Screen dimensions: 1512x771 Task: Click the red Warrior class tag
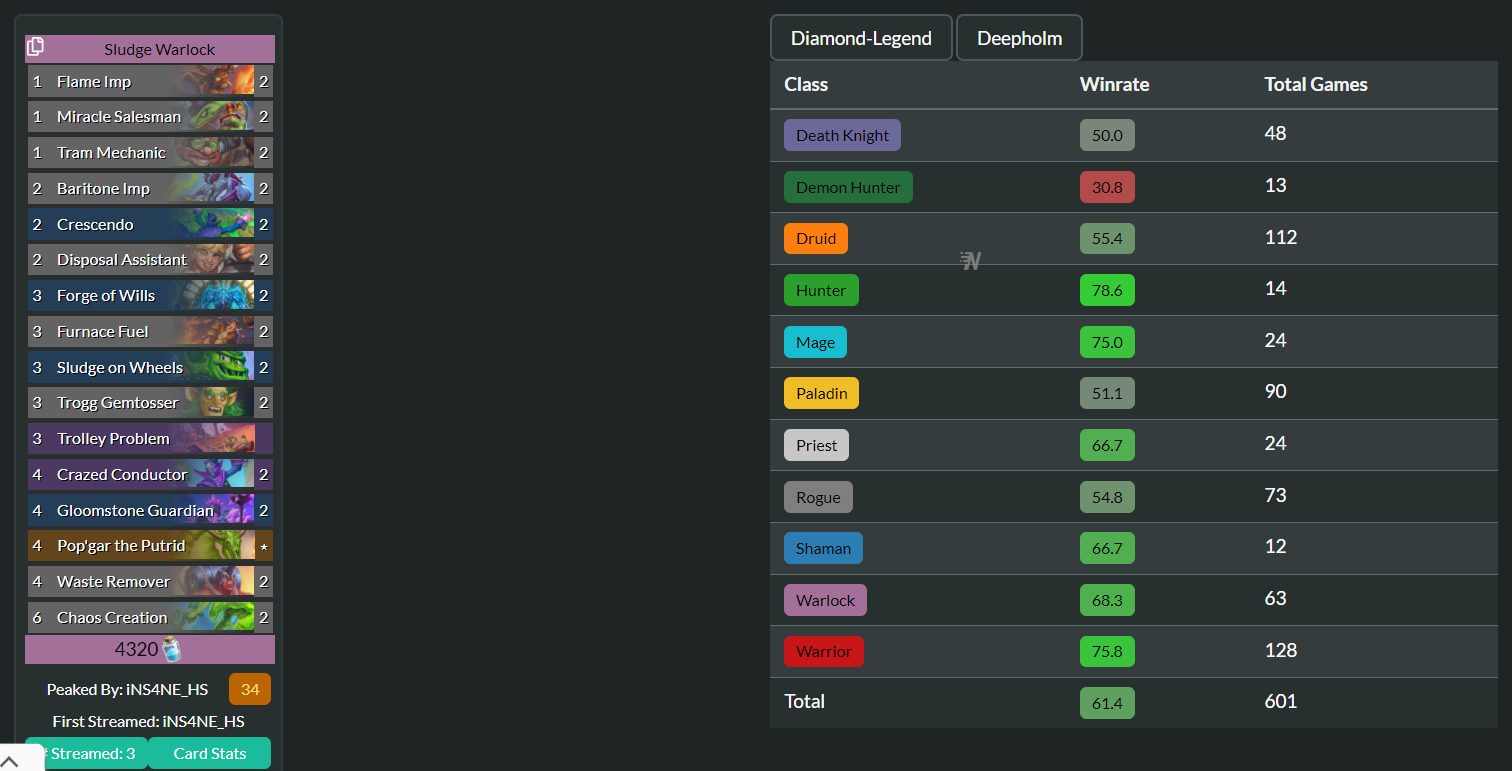click(x=823, y=652)
